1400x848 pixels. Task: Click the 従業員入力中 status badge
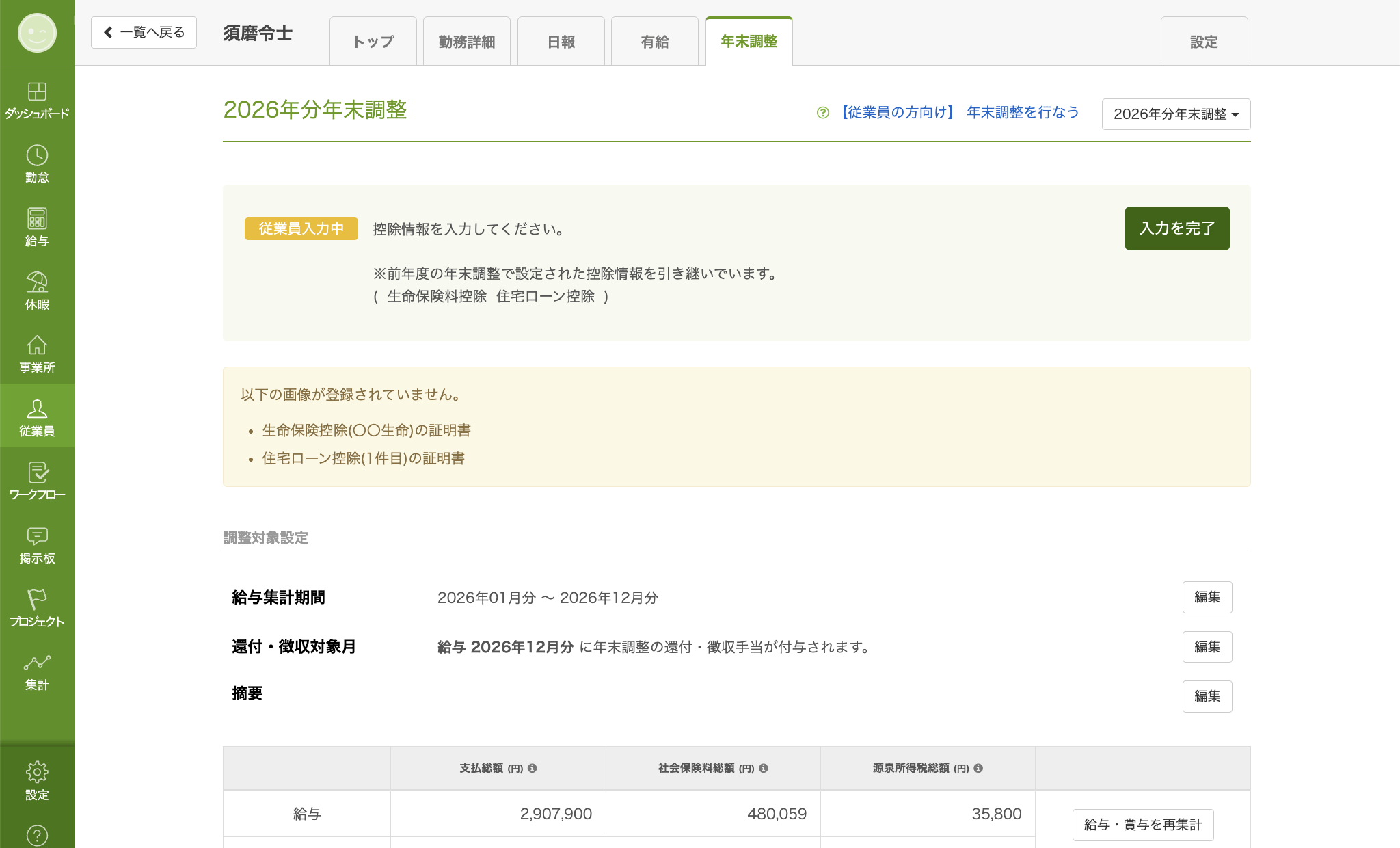301,228
